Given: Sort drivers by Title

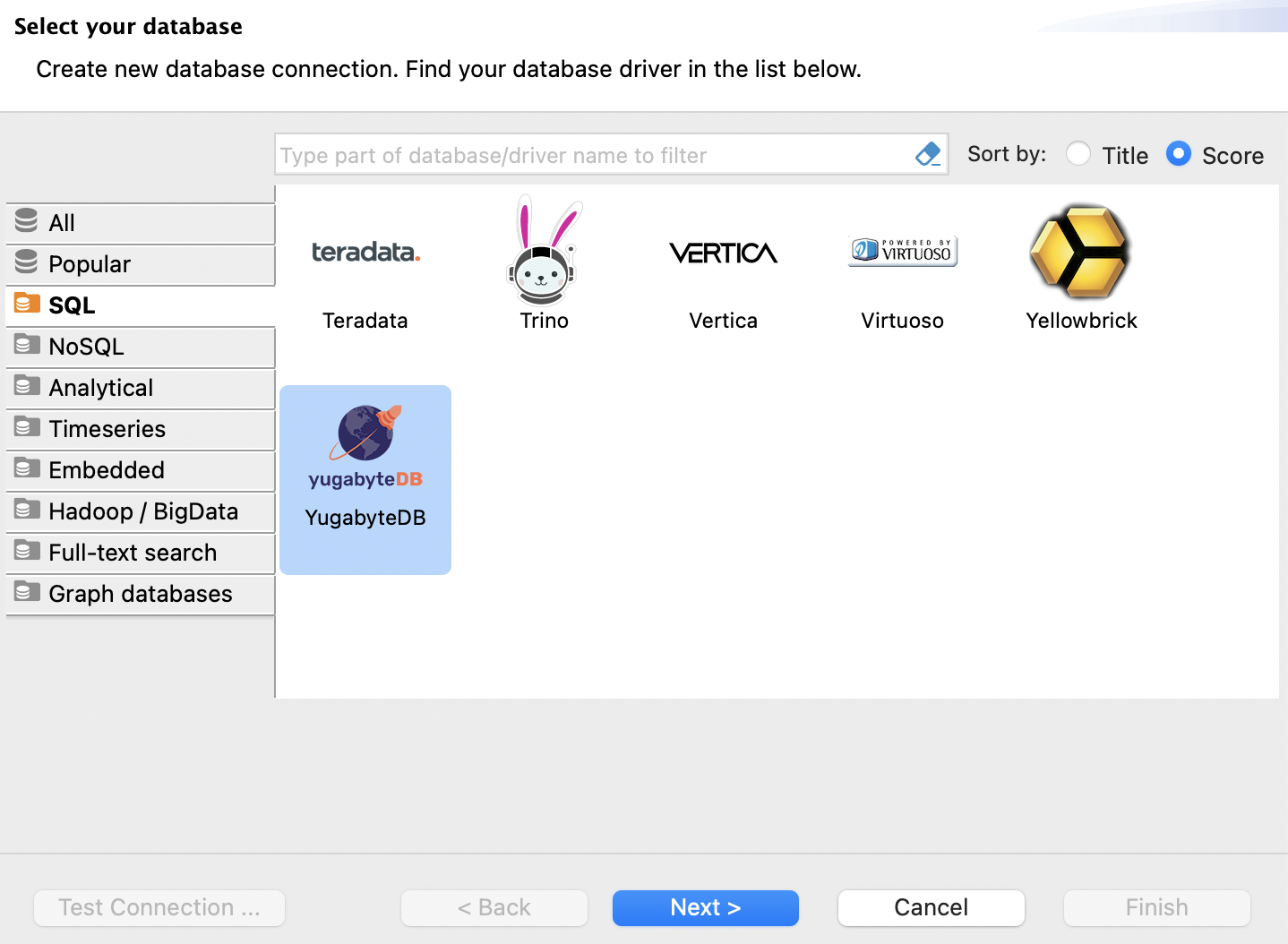Looking at the screenshot, I should (1078, 154).
